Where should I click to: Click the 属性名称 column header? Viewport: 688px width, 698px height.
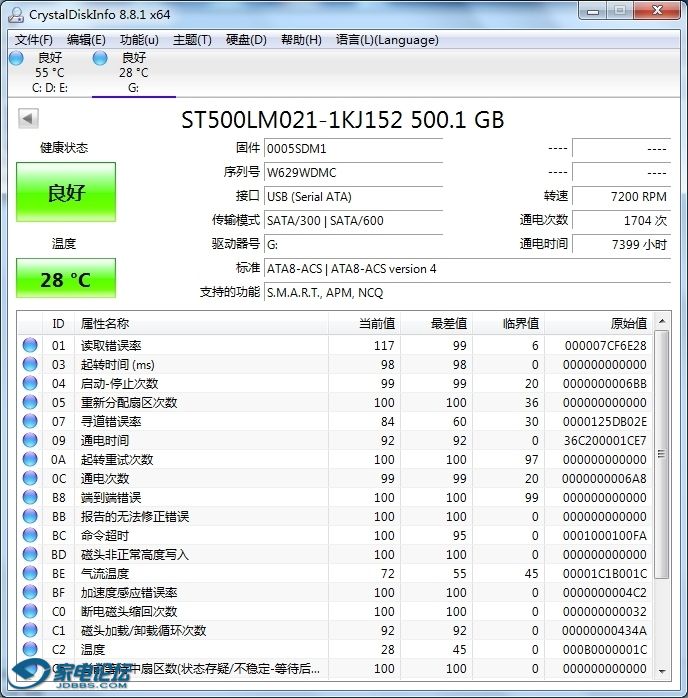pyautogui.click(x=202, y=324)
